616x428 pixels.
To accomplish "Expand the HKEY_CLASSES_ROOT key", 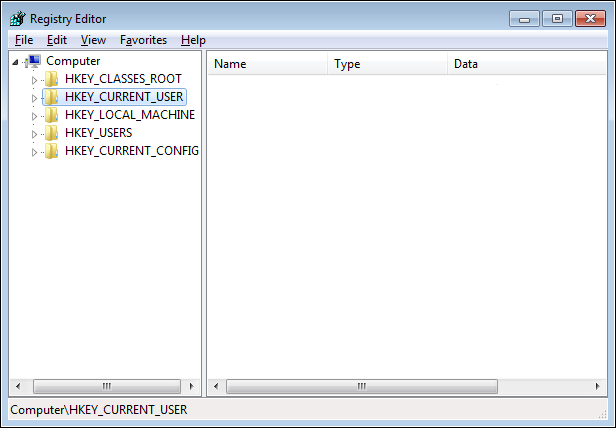I will coord(34,80).
